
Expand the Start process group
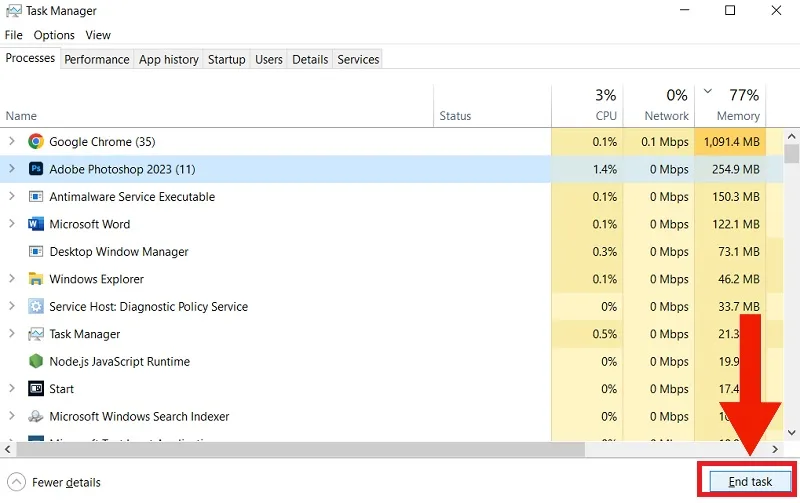[x=12, y=389]
